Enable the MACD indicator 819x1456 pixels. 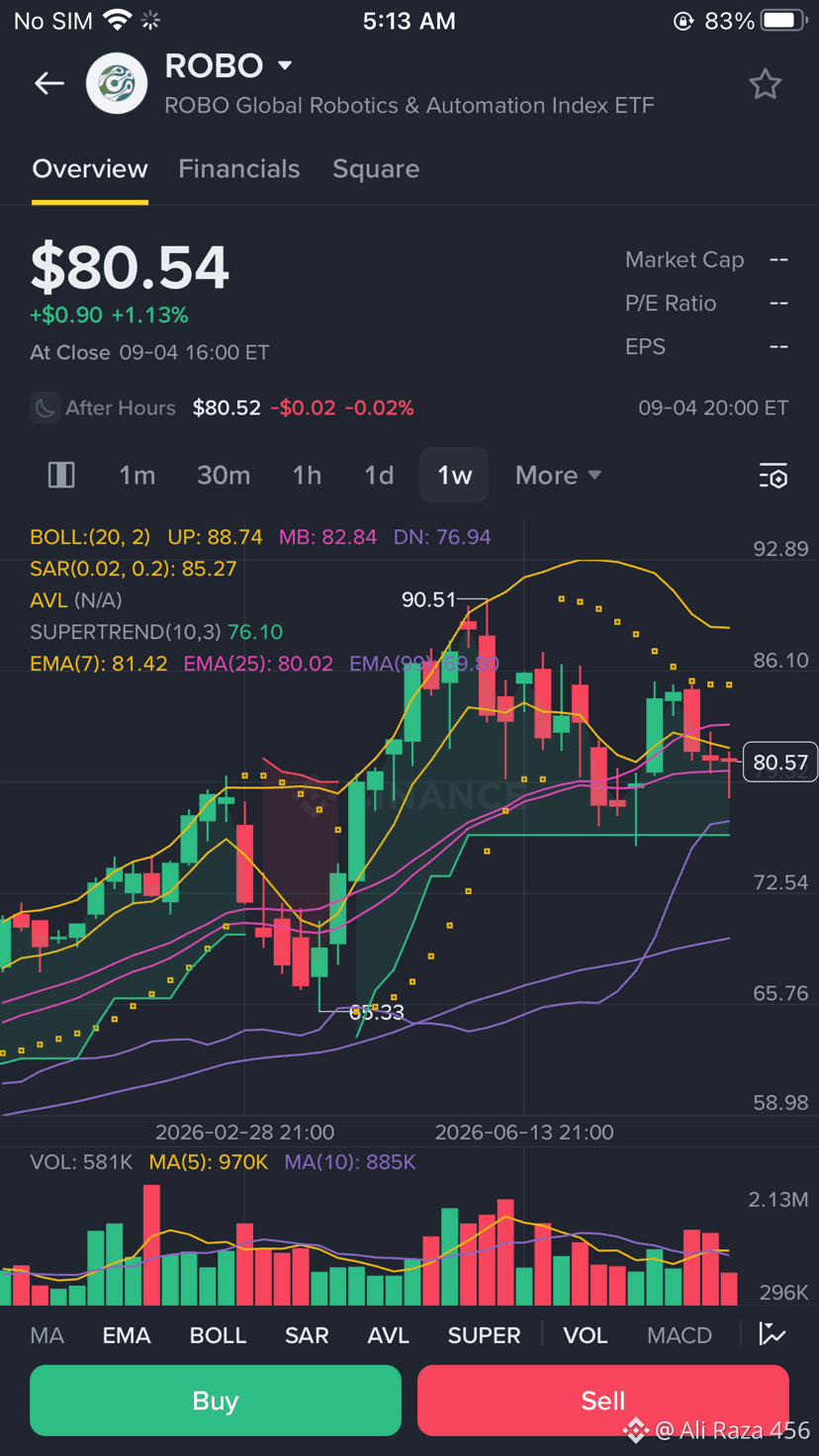[x=680, y=1335]
